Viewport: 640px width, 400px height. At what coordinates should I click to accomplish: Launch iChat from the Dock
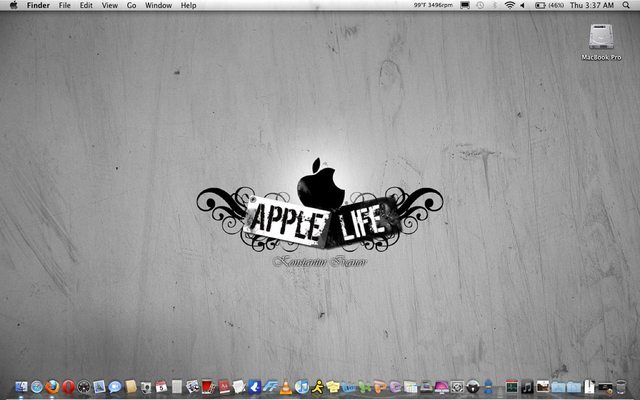(115, 387)
